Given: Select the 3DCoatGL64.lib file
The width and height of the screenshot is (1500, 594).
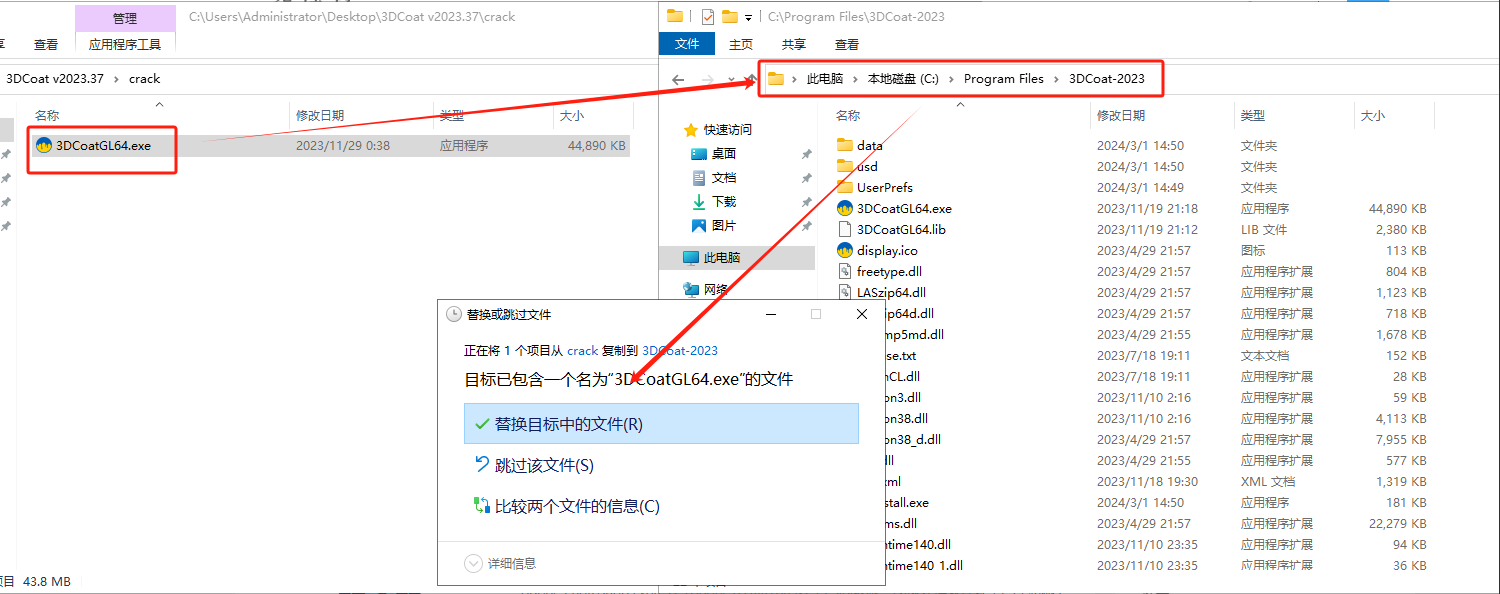Looking at the screenshot, I should coord(900,229).
